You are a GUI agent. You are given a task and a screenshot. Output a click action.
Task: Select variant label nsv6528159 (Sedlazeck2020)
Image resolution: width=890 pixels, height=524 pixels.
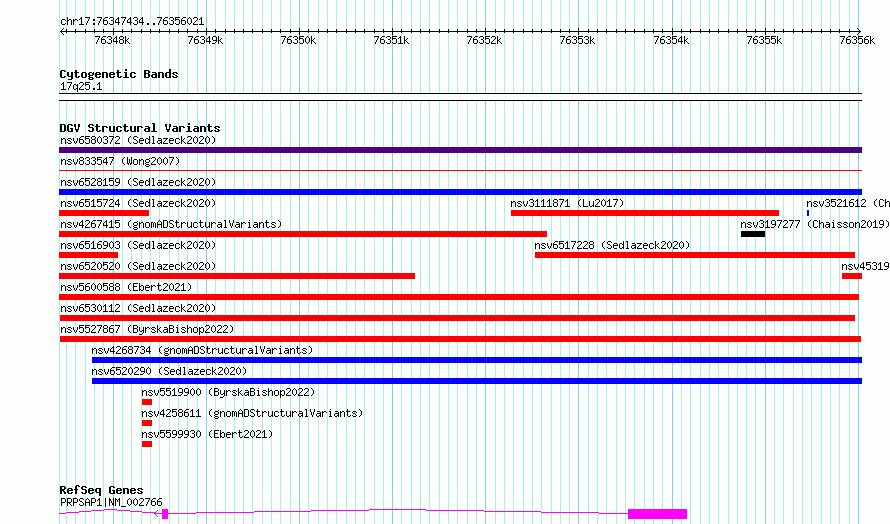click(x=138, y=182)
